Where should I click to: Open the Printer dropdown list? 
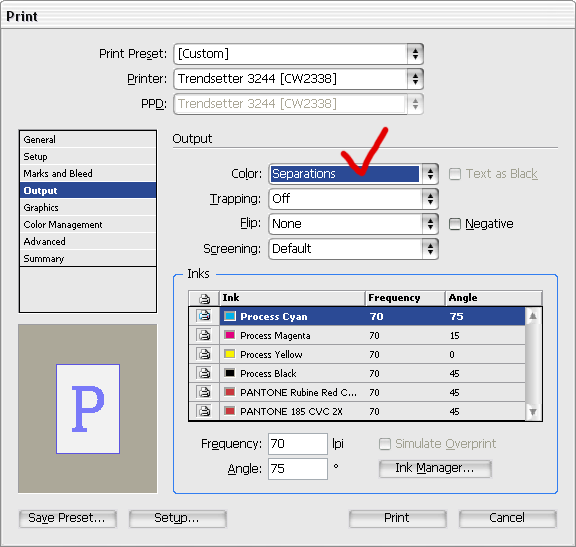click(x=298, y=79)
